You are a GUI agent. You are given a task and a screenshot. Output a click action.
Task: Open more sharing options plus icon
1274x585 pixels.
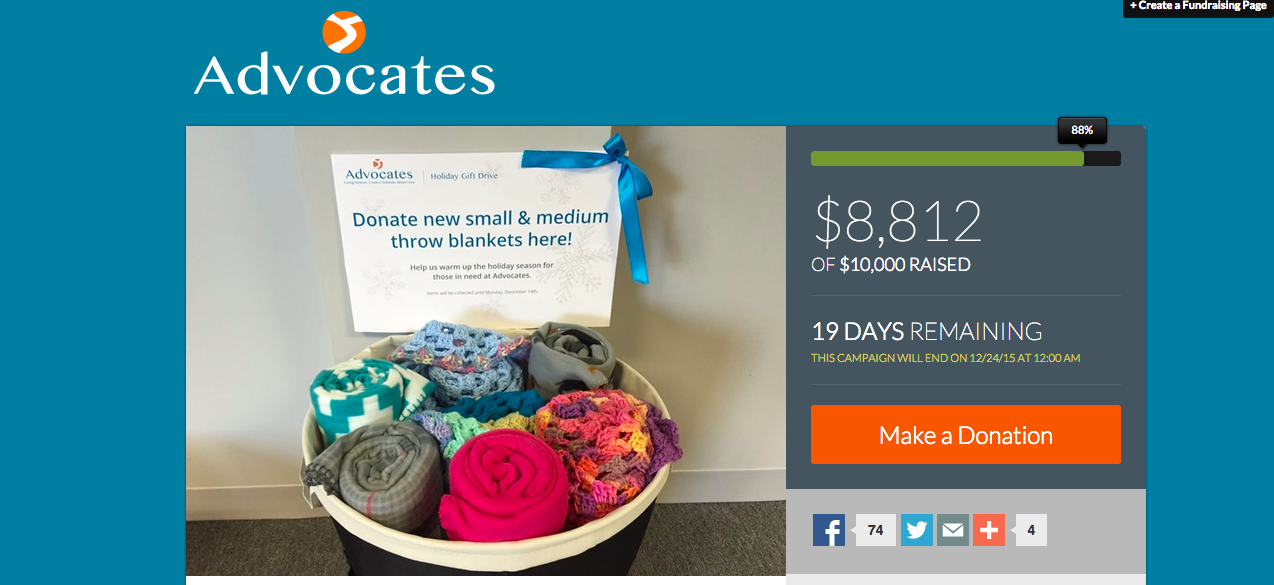[989, 530]
